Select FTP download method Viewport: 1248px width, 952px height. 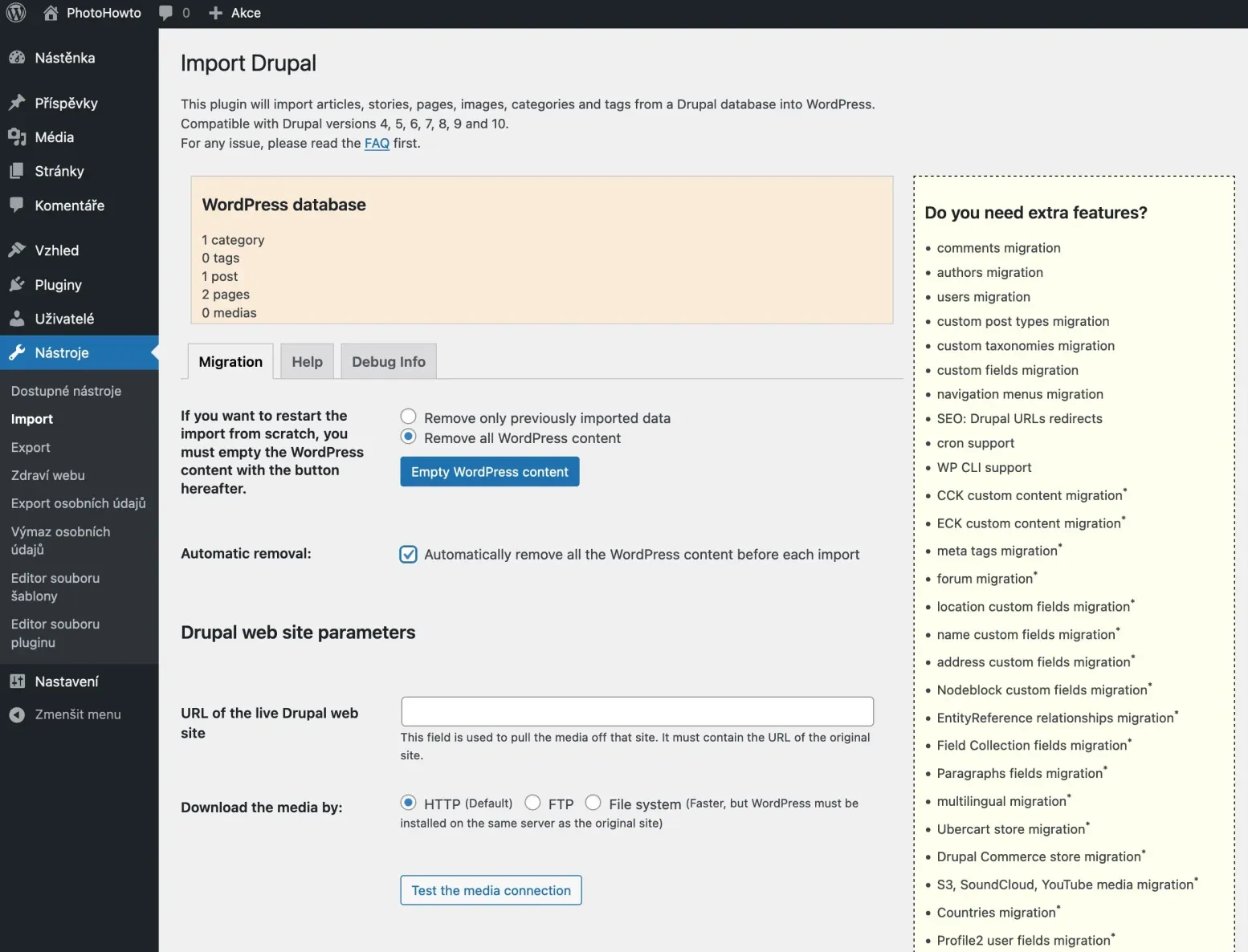coord(532,803)
